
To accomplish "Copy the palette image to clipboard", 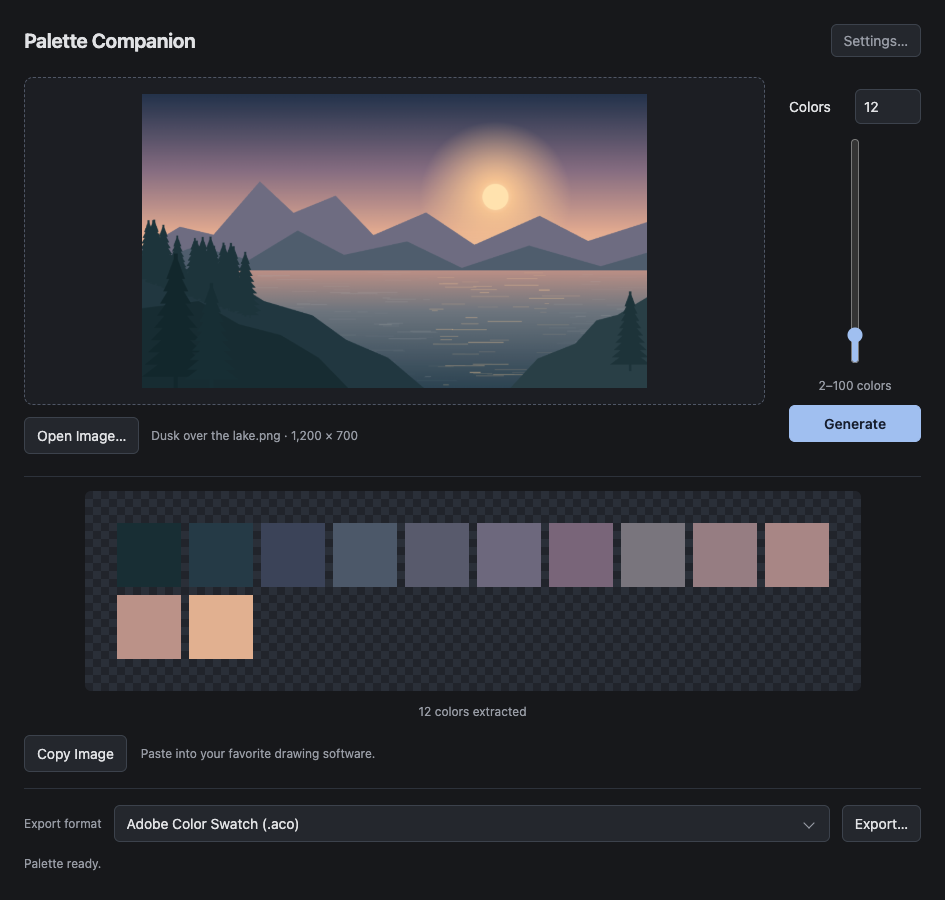I will 75,754.
